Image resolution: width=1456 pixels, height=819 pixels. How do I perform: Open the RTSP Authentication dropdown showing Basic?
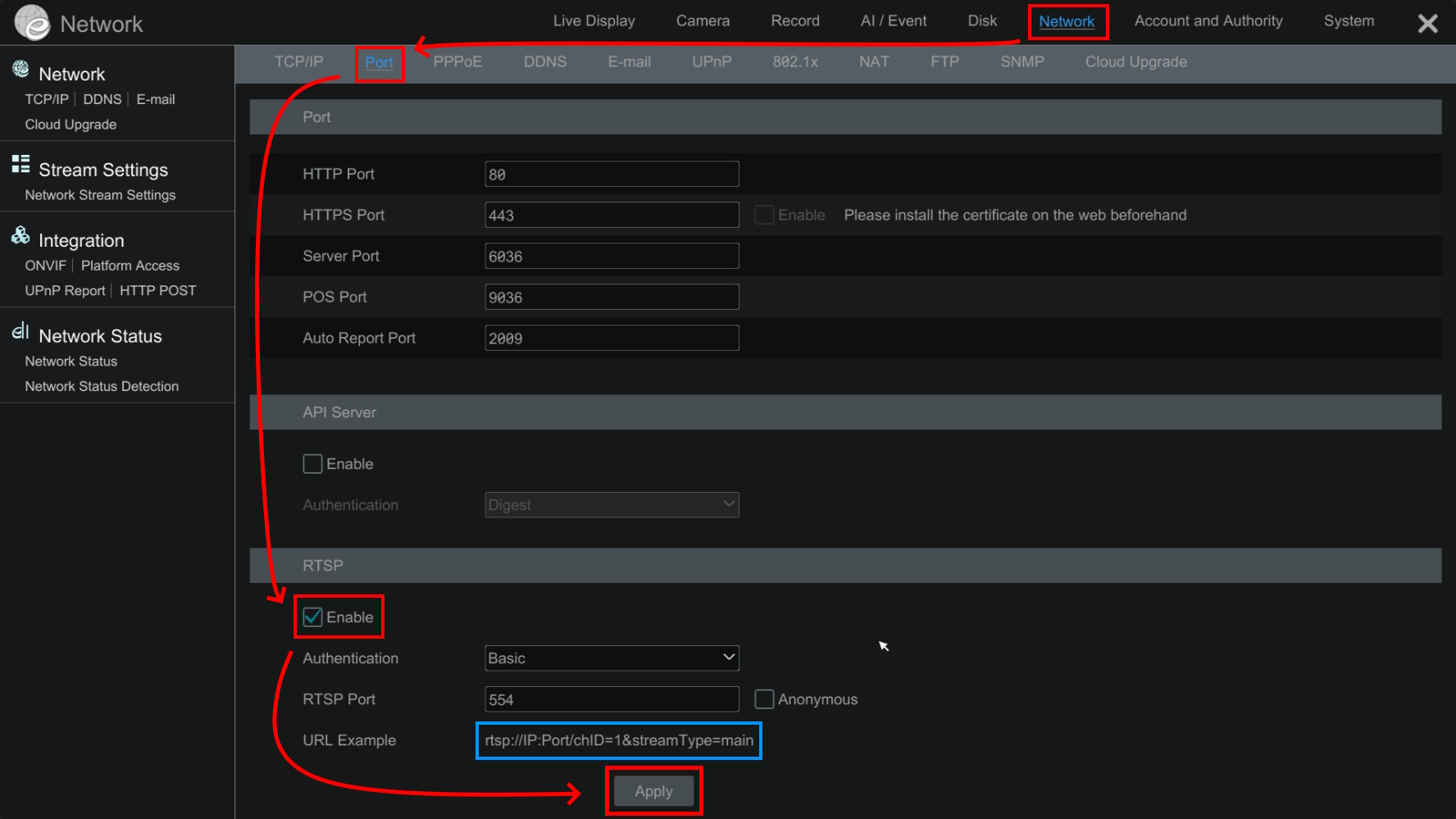coord(612,658)
